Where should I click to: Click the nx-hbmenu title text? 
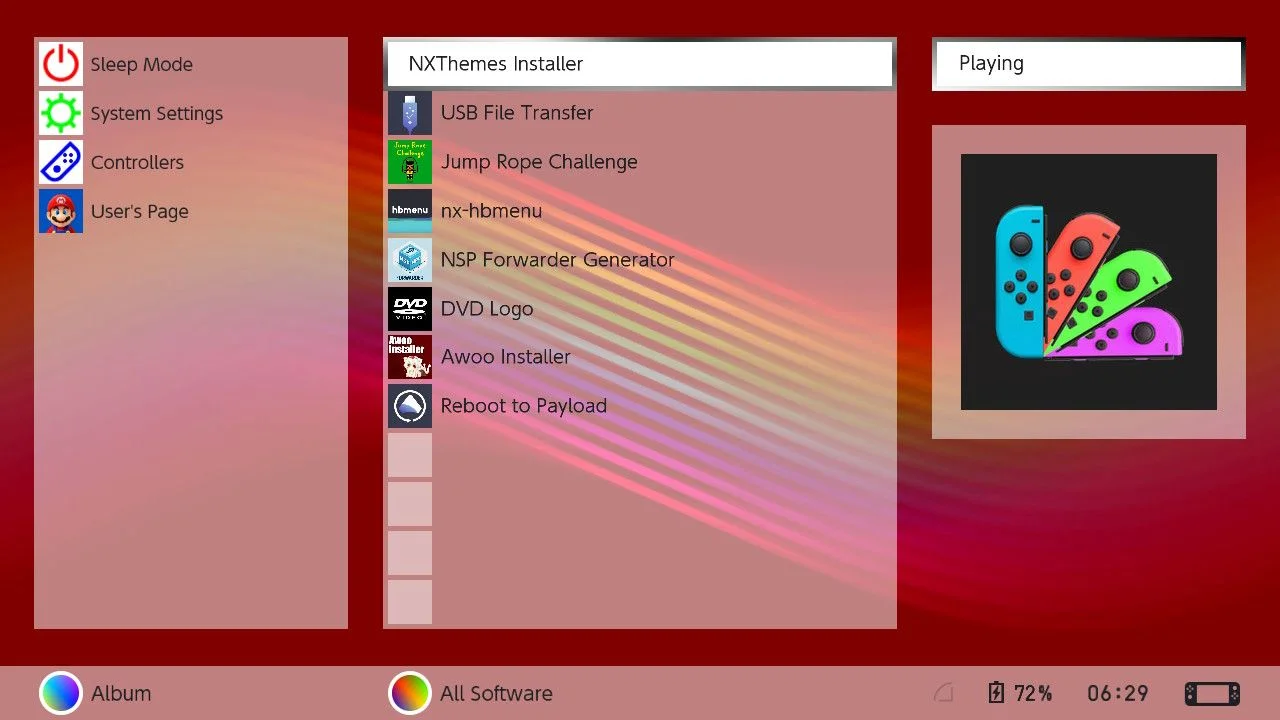(x=491, y=211)
